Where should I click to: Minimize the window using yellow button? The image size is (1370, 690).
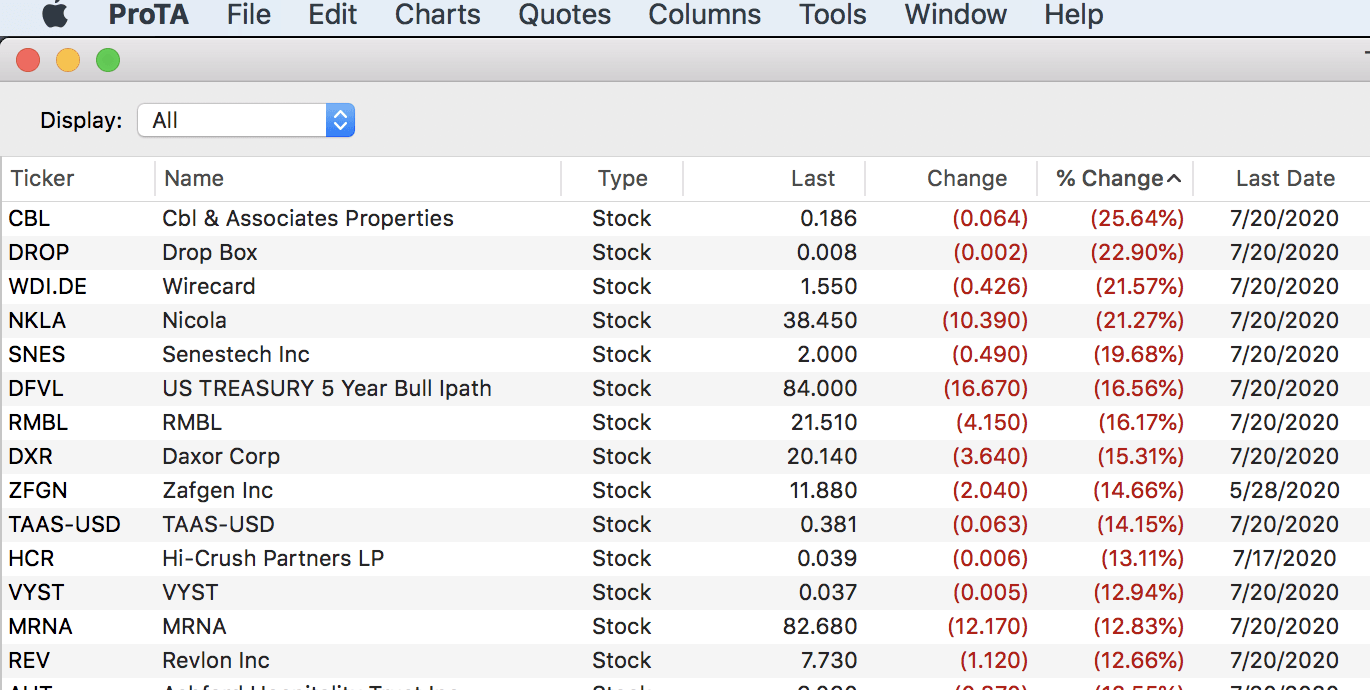point(68,61)
